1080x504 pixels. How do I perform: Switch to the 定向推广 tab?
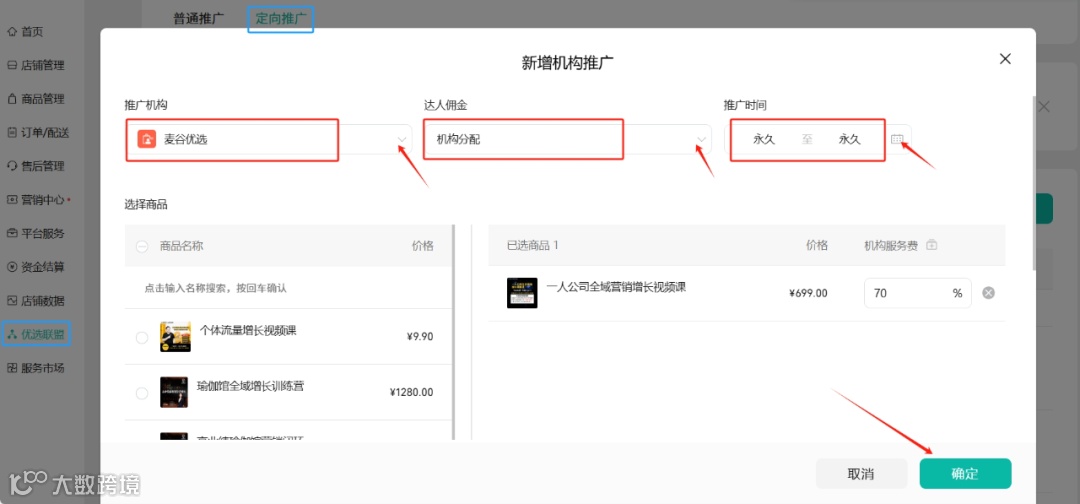[281, 19]
